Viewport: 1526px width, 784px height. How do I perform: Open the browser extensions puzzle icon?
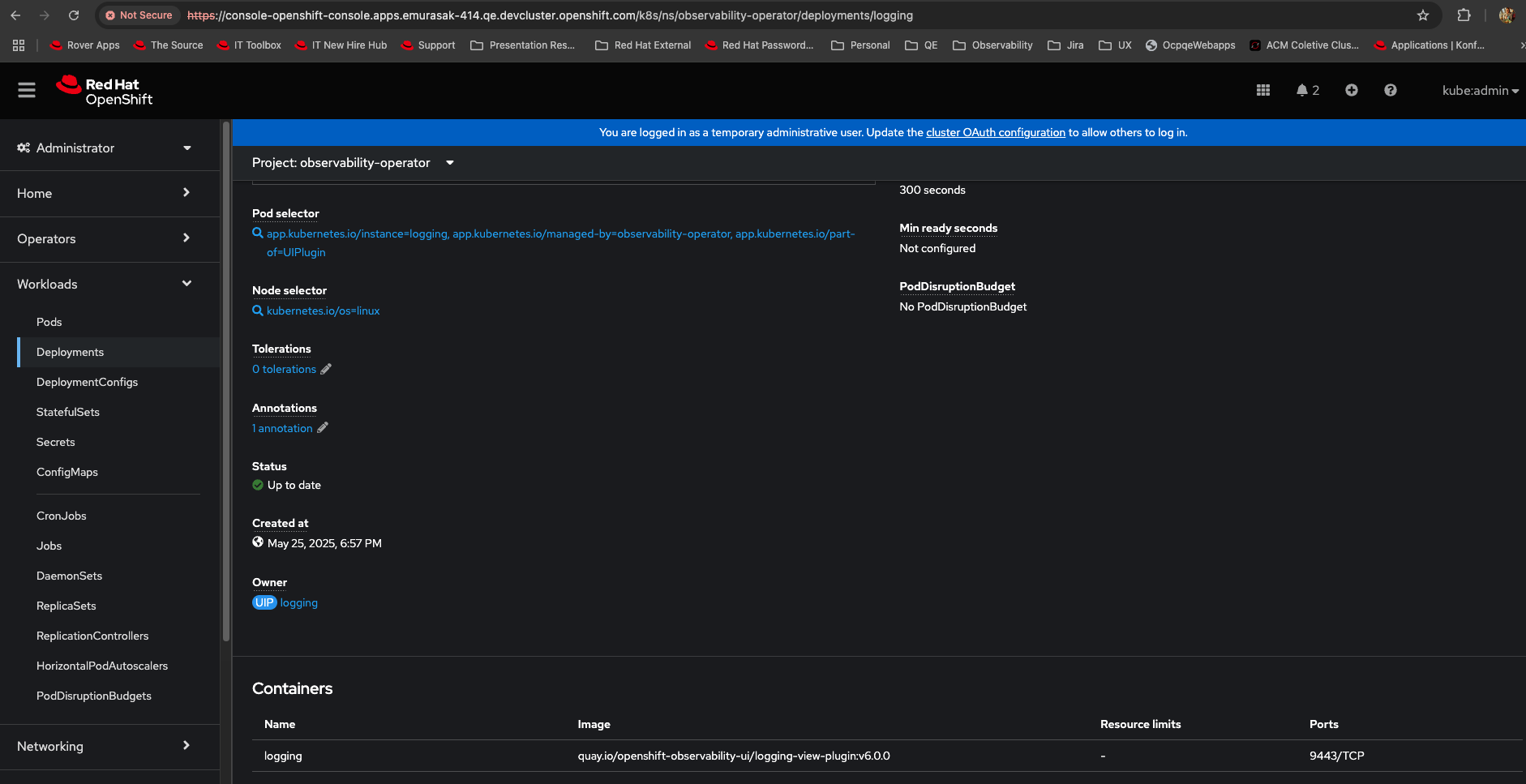click(1464, 15)
